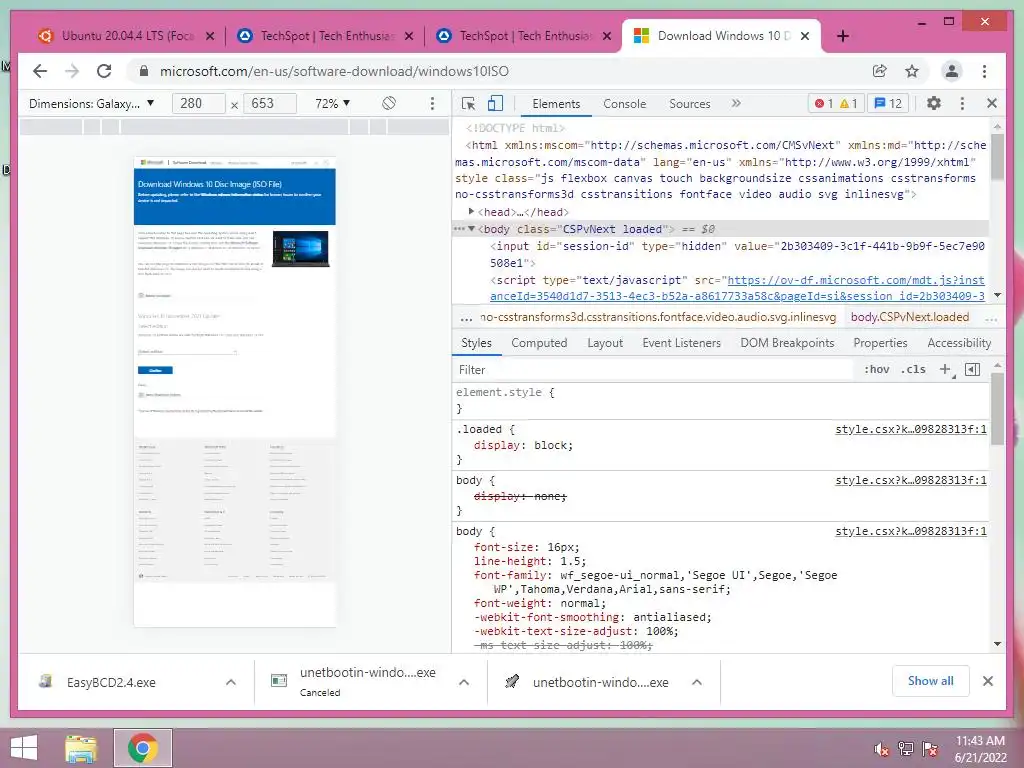Open DevTools settings gear
The image size is (1024, 768).
click(x=934, y=103)
